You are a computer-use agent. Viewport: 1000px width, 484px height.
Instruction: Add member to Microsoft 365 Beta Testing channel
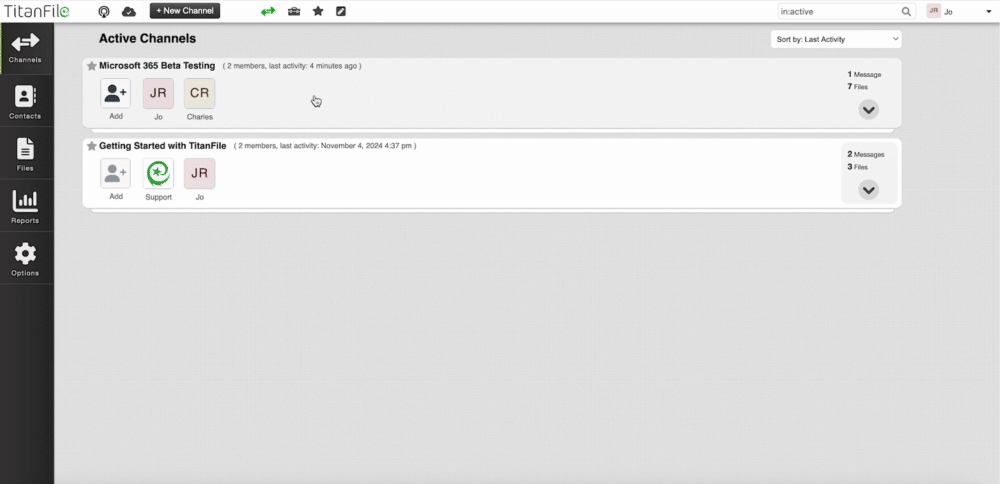point(115,93)
